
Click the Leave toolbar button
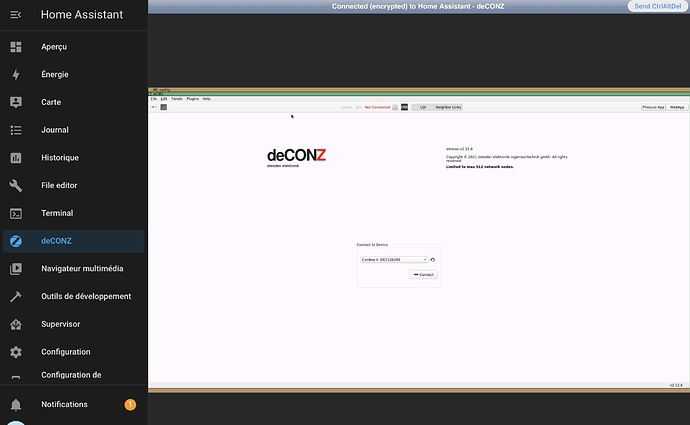(x=346, y=107)
